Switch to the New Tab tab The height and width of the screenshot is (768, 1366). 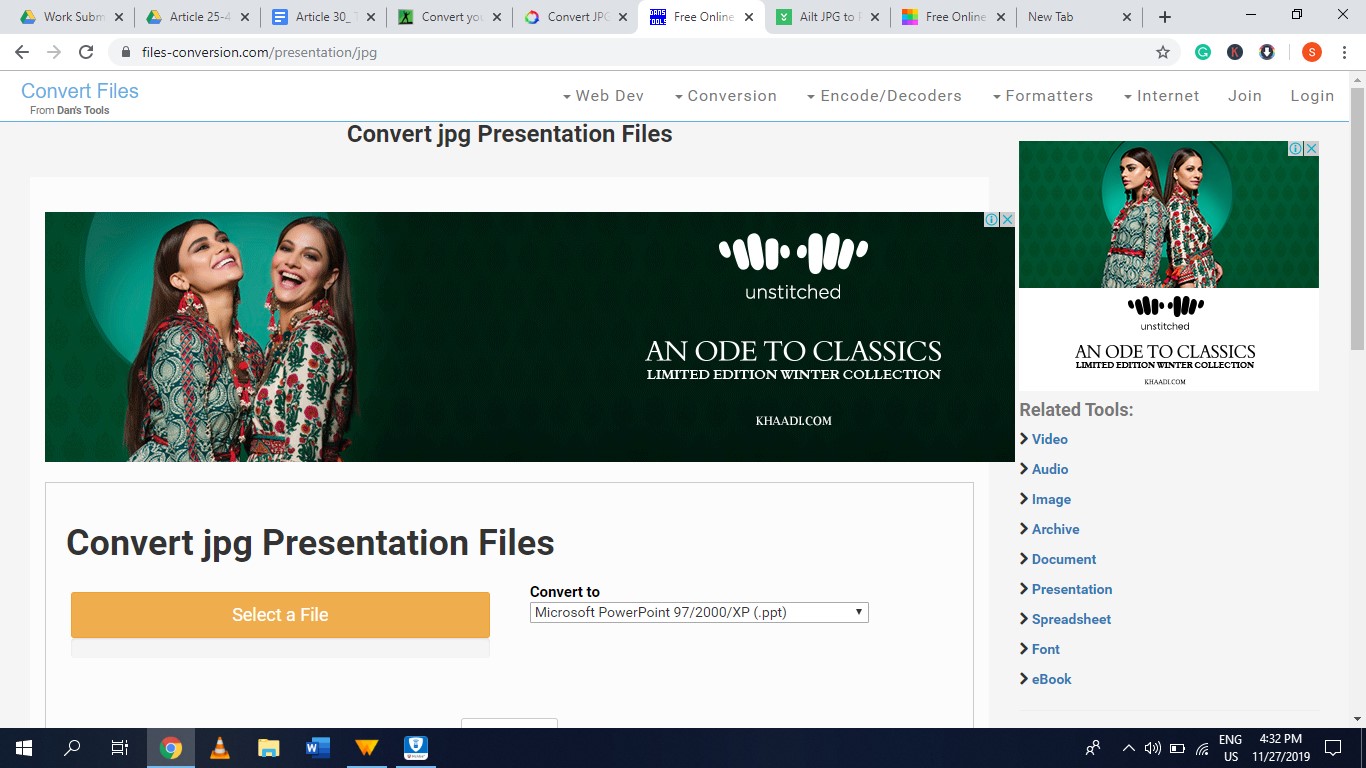coord(1078,17)
